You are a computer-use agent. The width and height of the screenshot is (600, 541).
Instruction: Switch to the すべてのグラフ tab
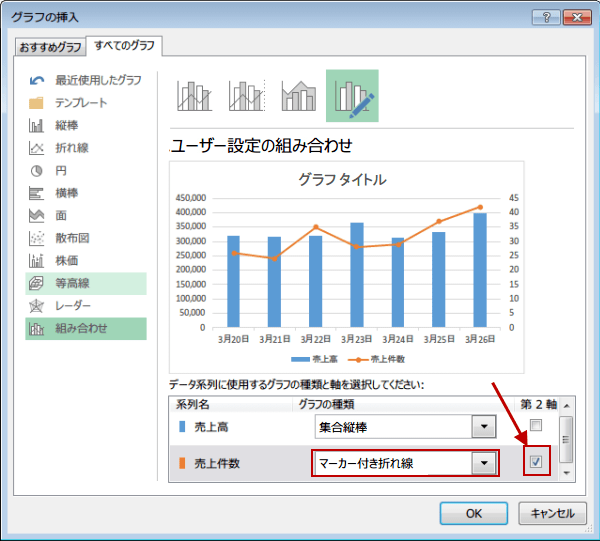coord(124,46)
